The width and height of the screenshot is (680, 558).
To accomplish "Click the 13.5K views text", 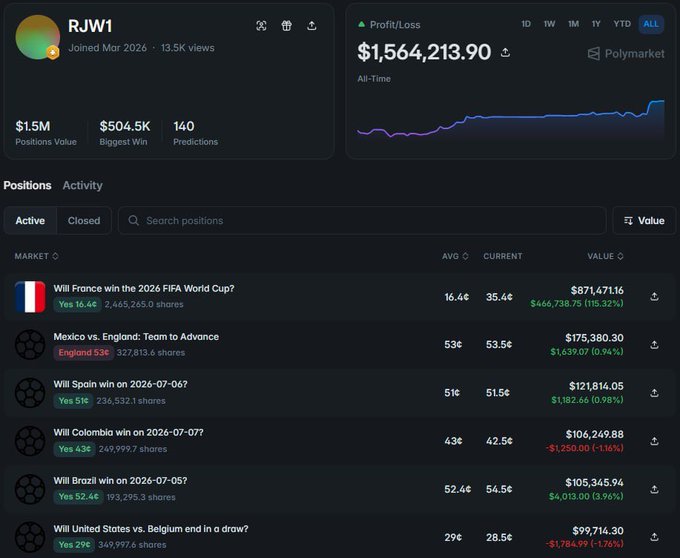I will click(x=188, y=48).
